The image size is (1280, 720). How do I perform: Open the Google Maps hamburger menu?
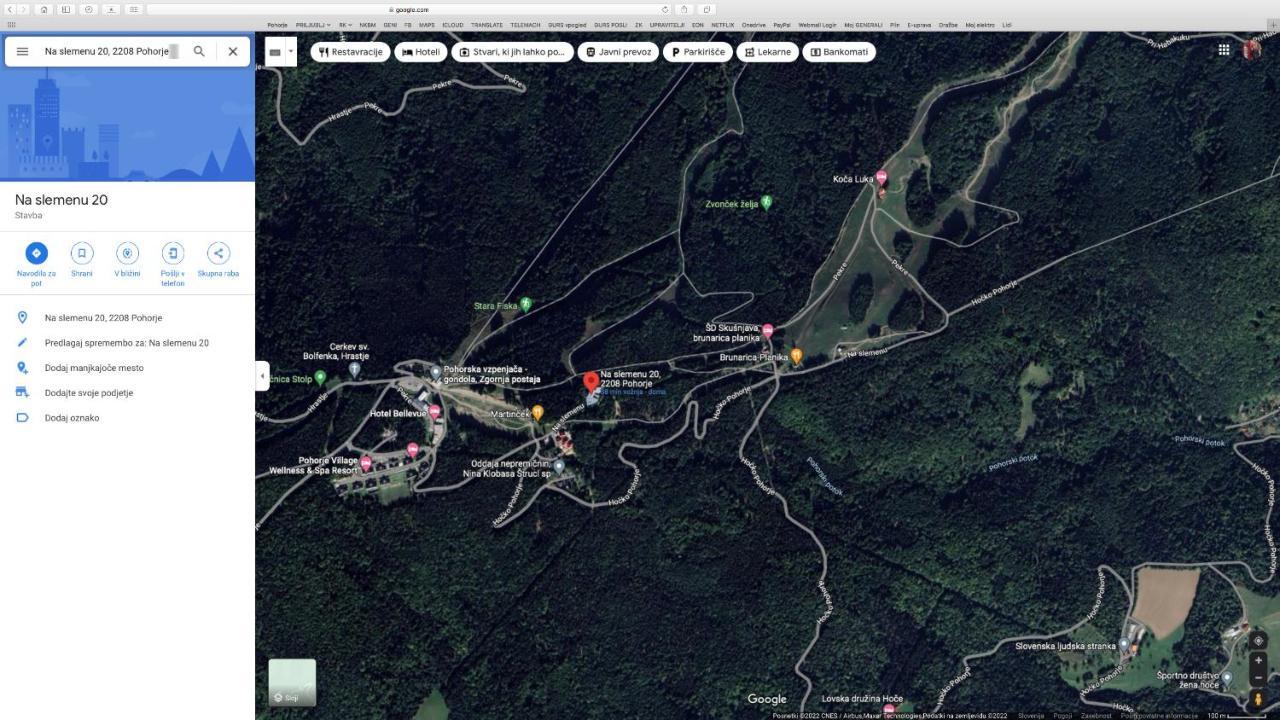[22, 51]
